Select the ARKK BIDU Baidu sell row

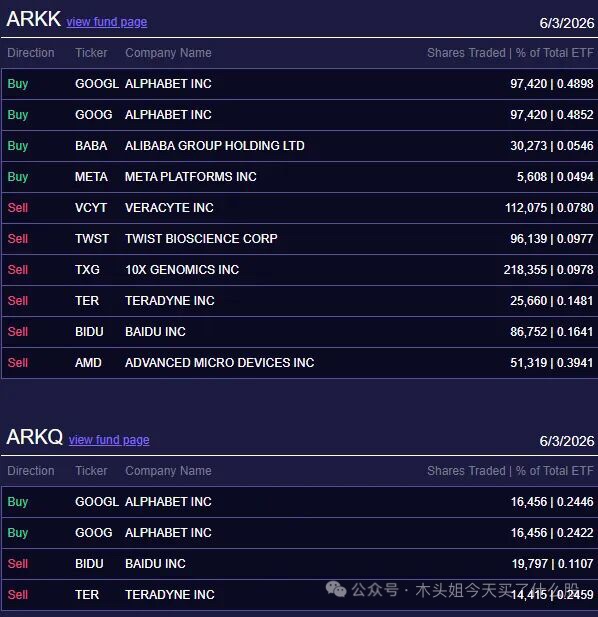click(300, 332)
